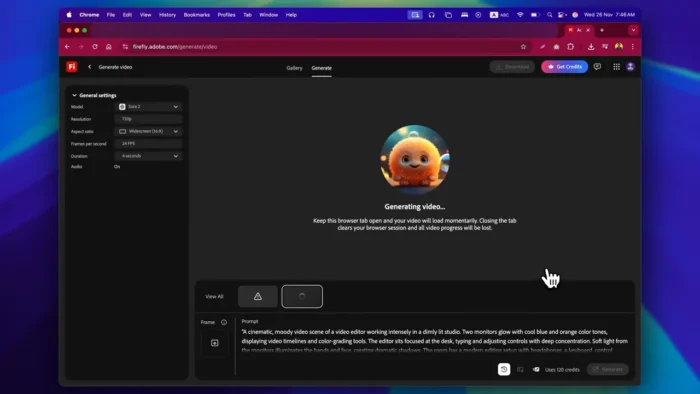Open the prompt history icon
700x394 pixels.
point(504,369)
